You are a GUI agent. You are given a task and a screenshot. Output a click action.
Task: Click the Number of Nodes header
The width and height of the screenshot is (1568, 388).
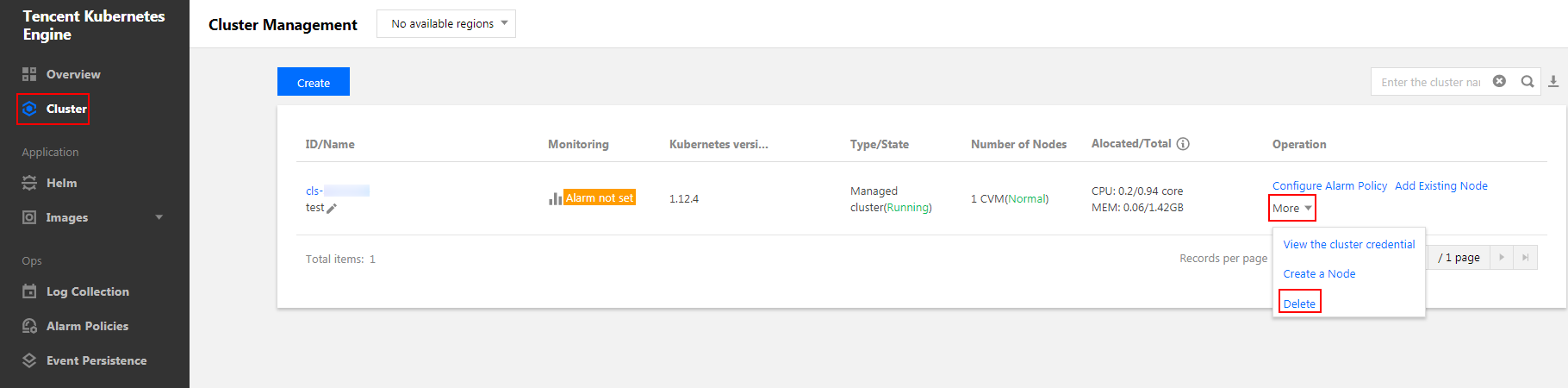coord(1018,144)
